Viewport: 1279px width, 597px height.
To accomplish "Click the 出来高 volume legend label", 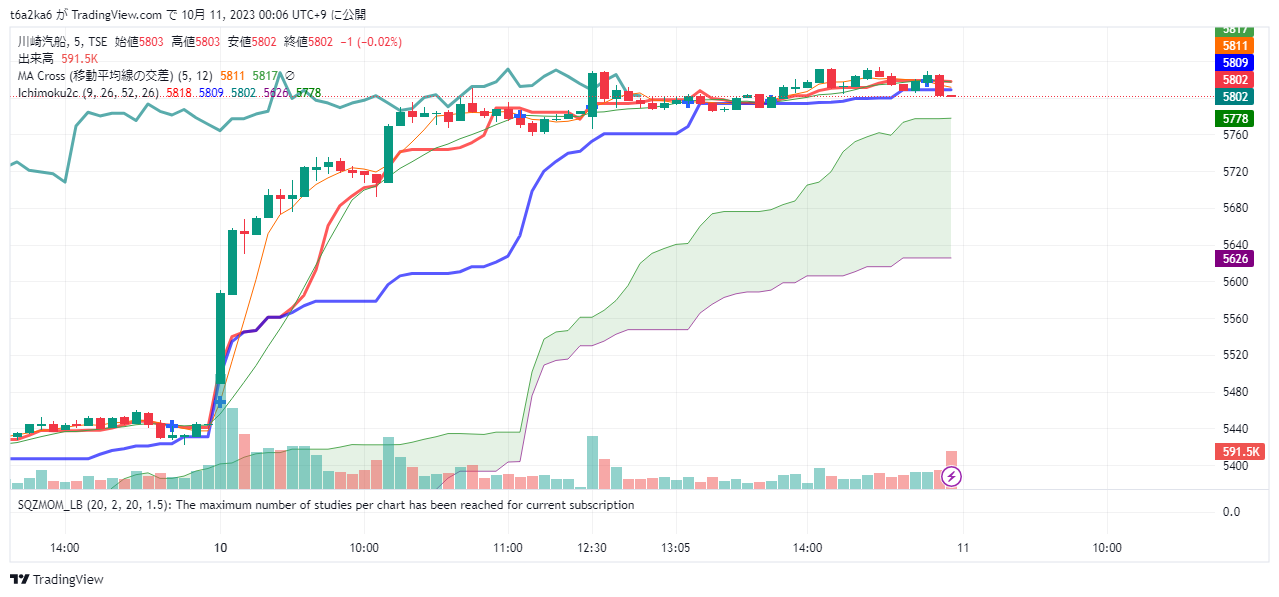I will (35, 59).
